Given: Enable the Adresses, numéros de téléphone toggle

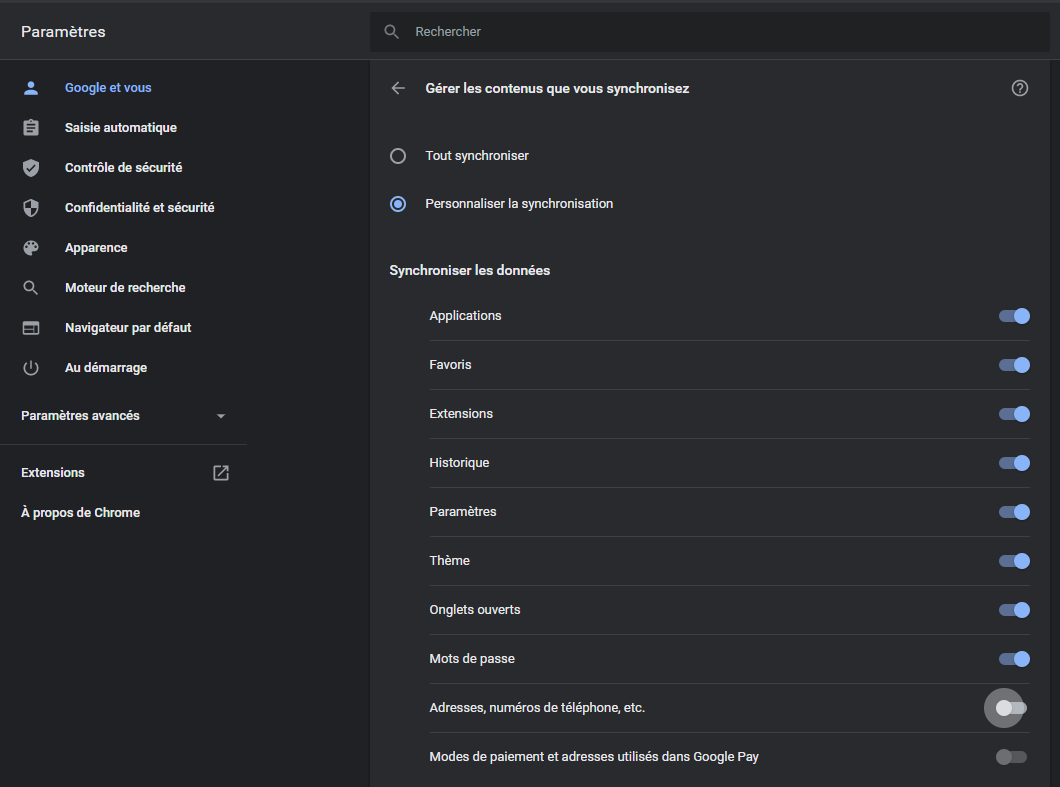Looking at the screenshot, I should (1011, 708).
